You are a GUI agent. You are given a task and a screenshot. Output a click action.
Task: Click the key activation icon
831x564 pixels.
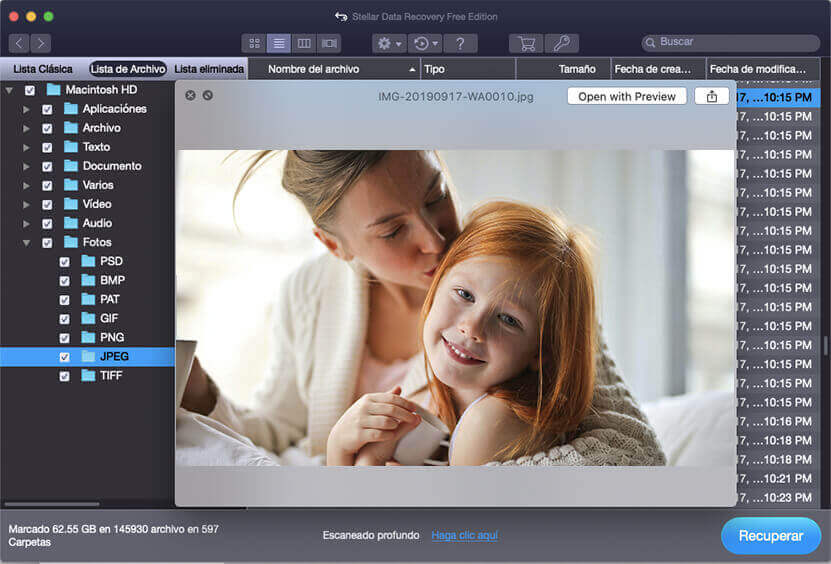click(561, 44)
